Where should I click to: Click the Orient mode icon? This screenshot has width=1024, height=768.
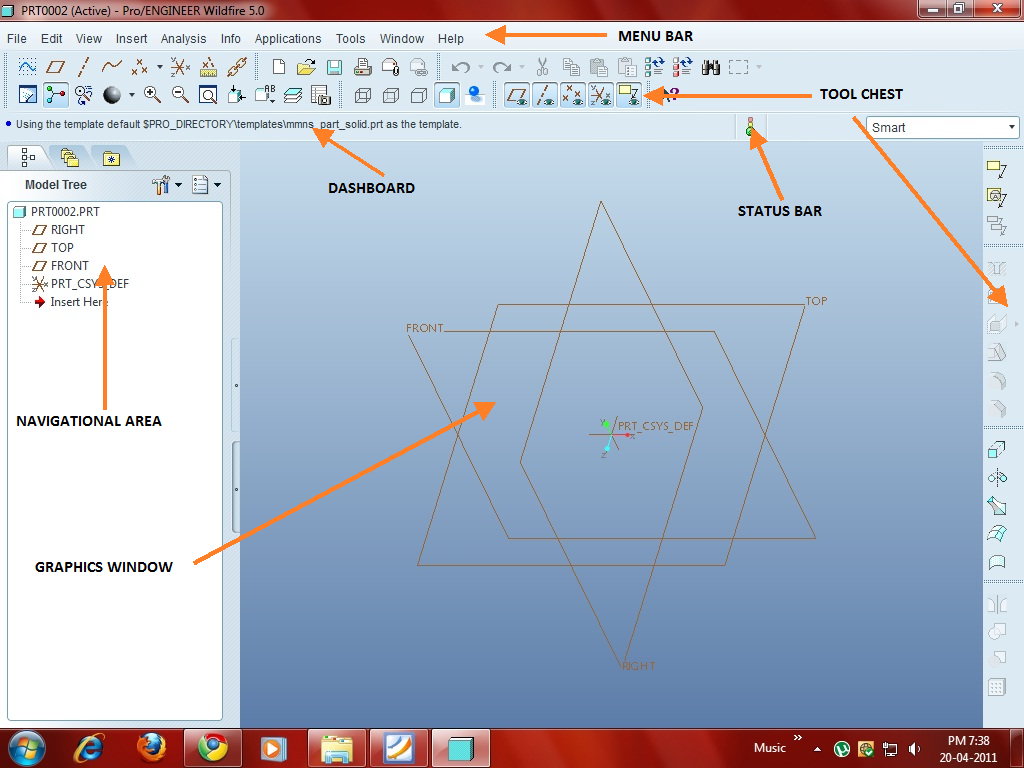[x=83, y=95]
